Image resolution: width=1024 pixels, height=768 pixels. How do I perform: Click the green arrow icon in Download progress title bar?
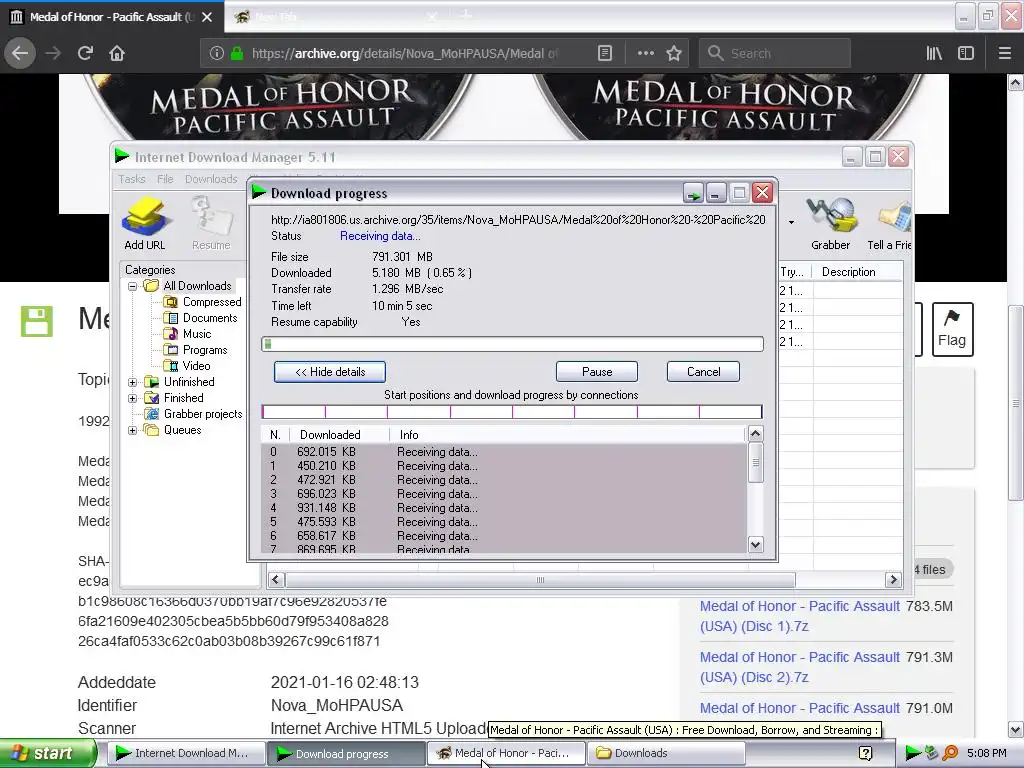[693, 193]
